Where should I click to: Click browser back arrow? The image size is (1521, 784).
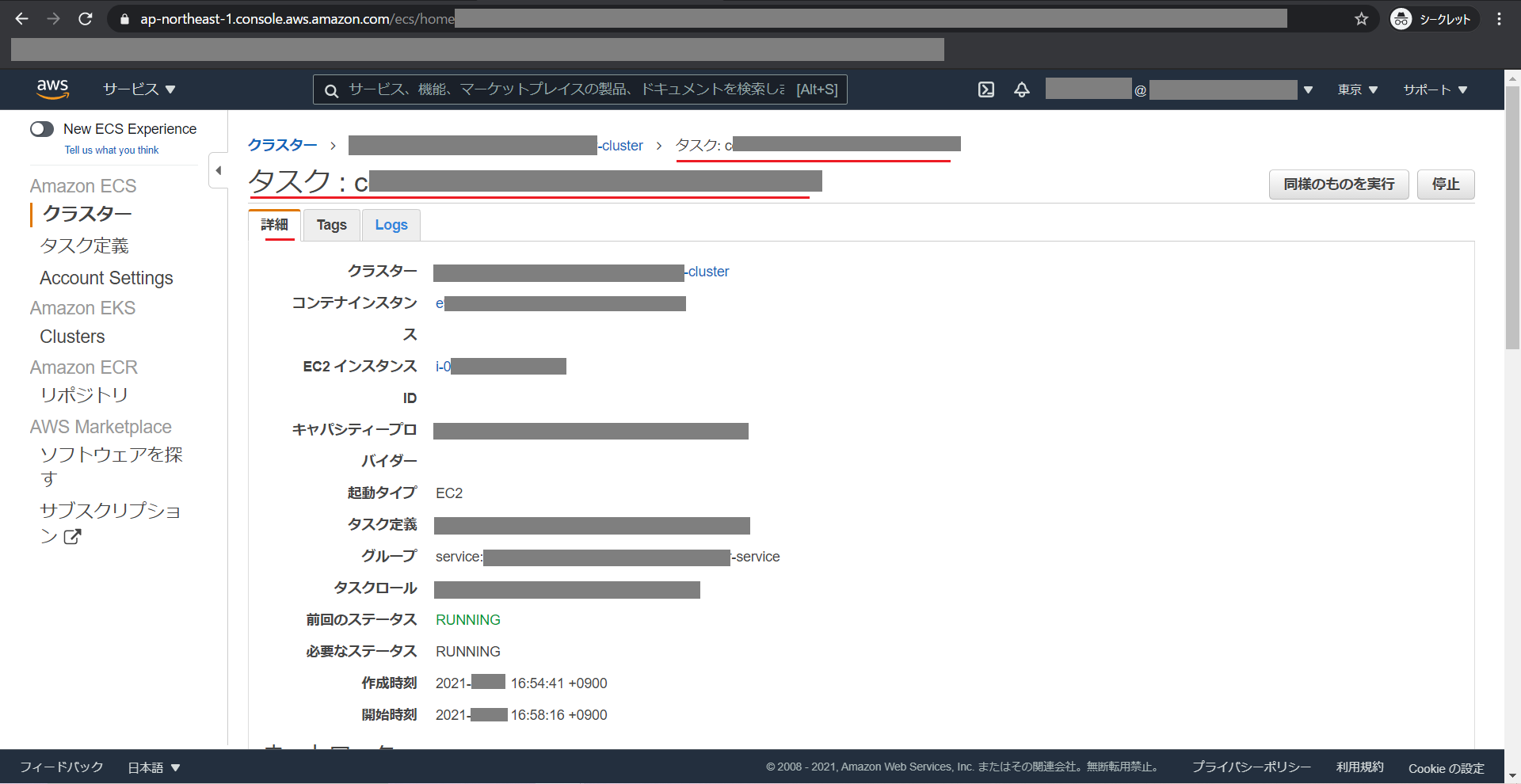[21, 19]
